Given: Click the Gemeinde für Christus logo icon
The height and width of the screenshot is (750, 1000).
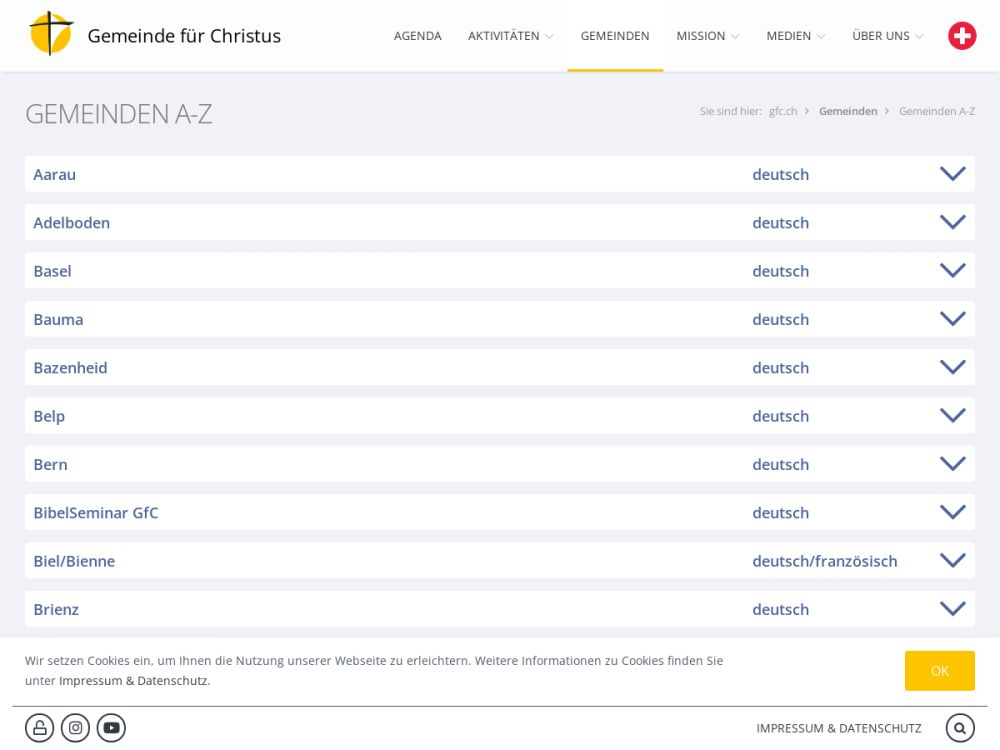Looking at the screenshot, I should pos(51,35).
